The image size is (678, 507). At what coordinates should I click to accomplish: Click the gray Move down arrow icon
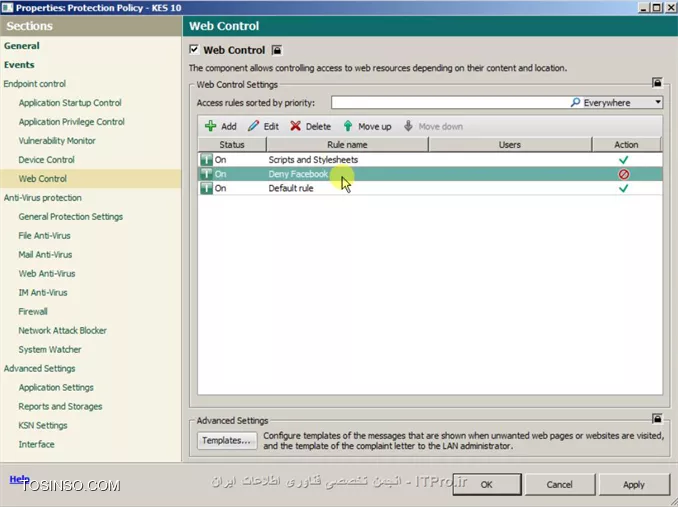pyautogui.click(x=408, y=126)
